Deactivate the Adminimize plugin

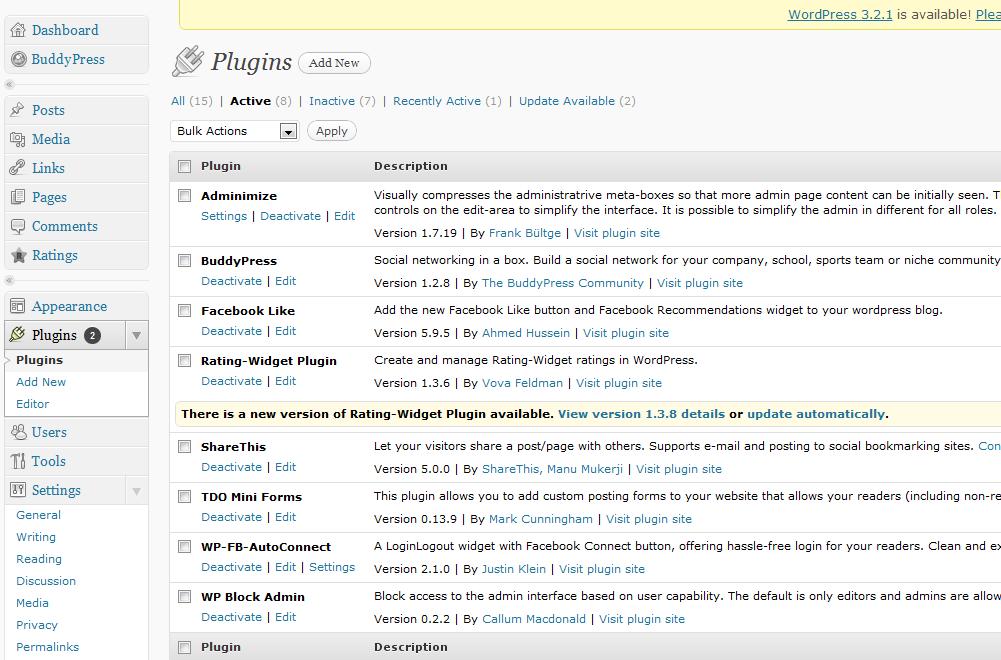(x=290, y=216)
